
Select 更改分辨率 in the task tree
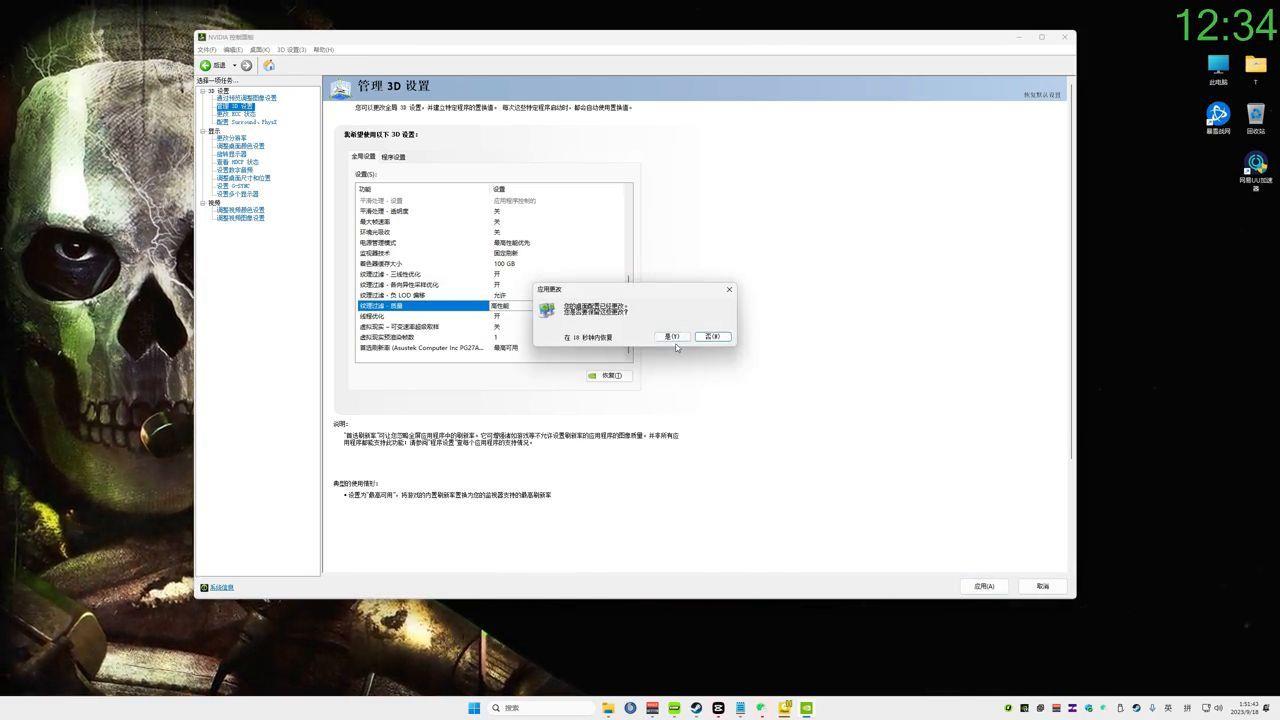click(x=231, y=138)
